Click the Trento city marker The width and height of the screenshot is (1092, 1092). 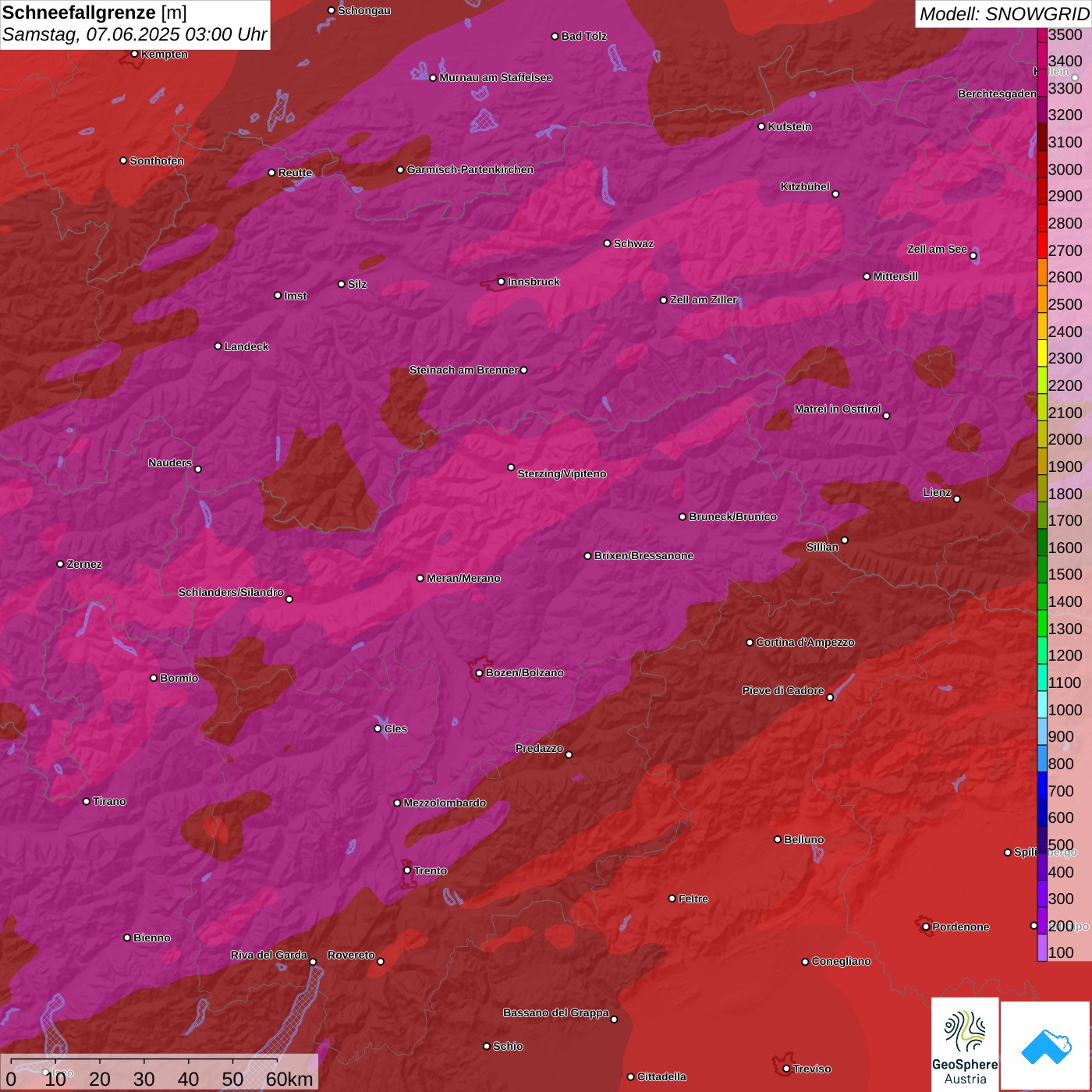[x=407, y=870]
